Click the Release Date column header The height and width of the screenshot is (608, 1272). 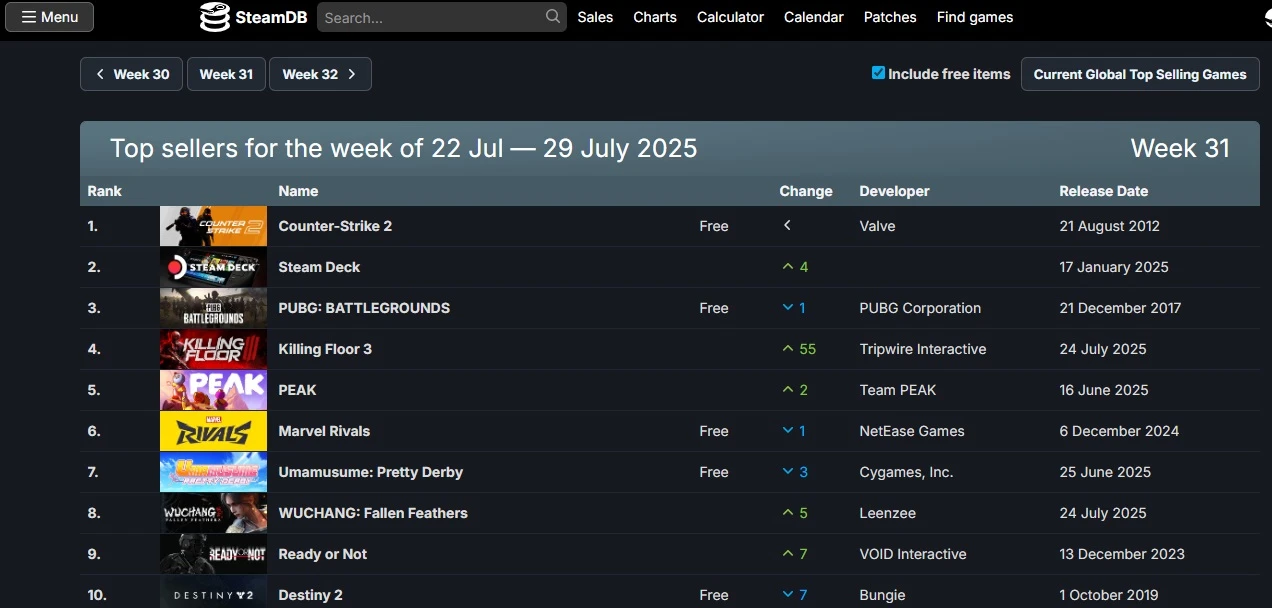1104,191
